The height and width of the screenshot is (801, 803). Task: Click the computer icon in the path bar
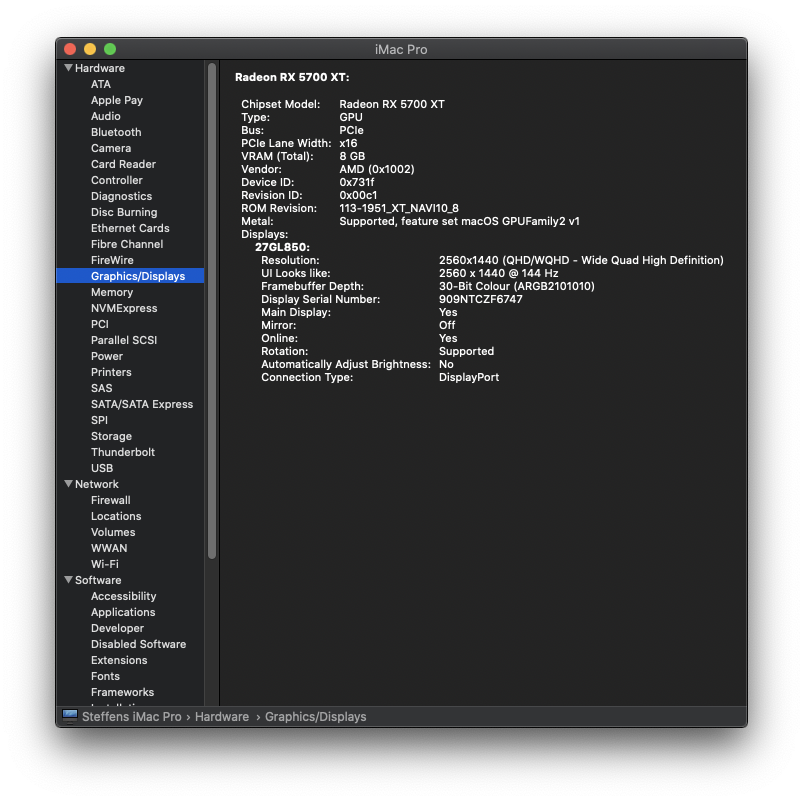(70, 716)
